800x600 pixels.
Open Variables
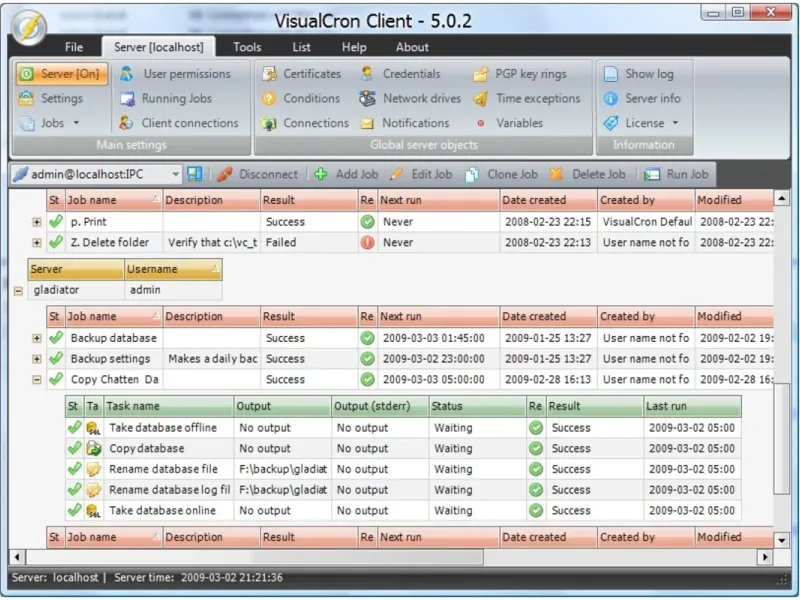click(x=509, y=123)
